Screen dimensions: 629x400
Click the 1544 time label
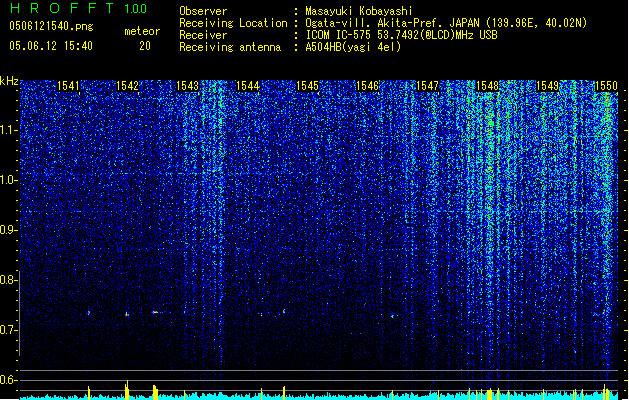click(248, 86)
